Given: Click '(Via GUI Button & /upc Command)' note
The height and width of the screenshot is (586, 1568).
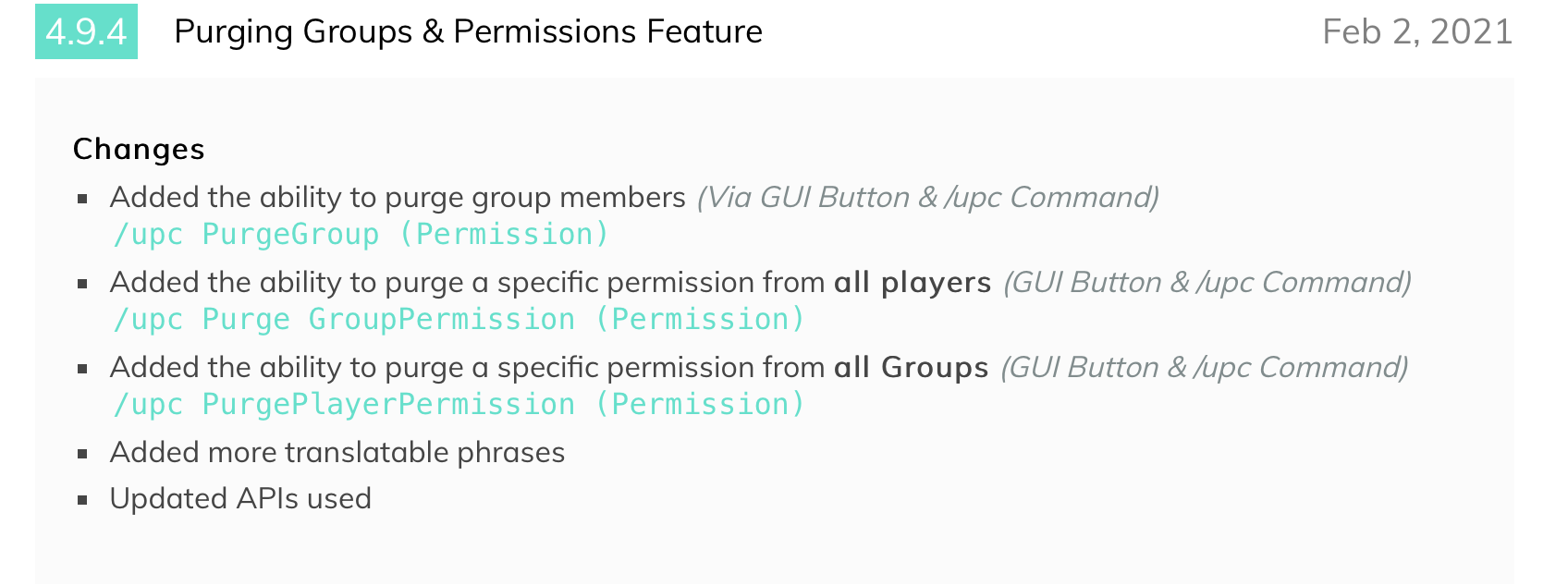Looking at the screenshot, I should pos(927,197).
